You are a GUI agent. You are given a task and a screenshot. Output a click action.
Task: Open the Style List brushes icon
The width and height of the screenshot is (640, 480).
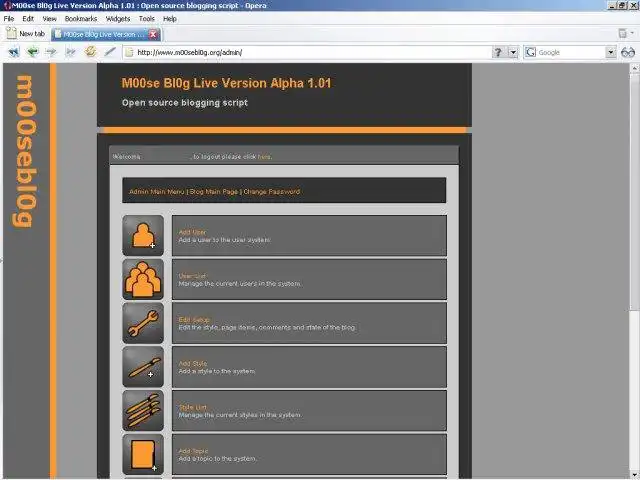point(143,411)
